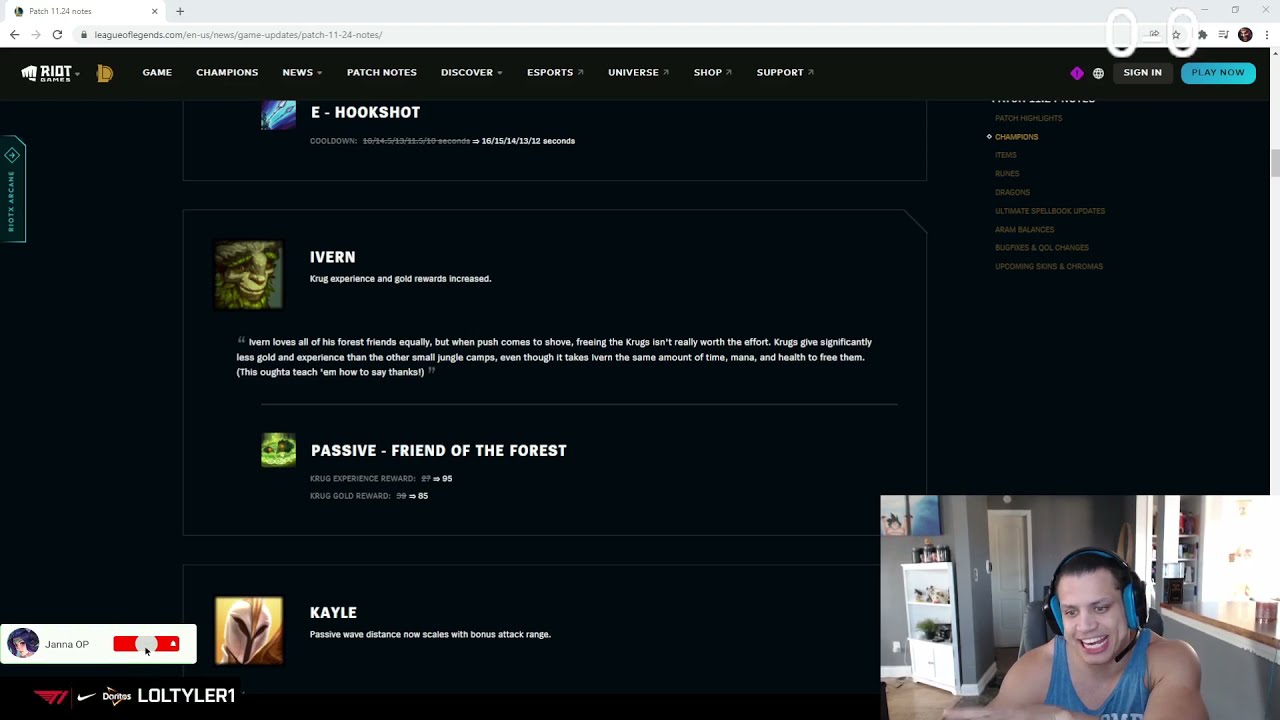The image size is (1280, 720).
Task: Open the GAME nav item
Action: 157,73
